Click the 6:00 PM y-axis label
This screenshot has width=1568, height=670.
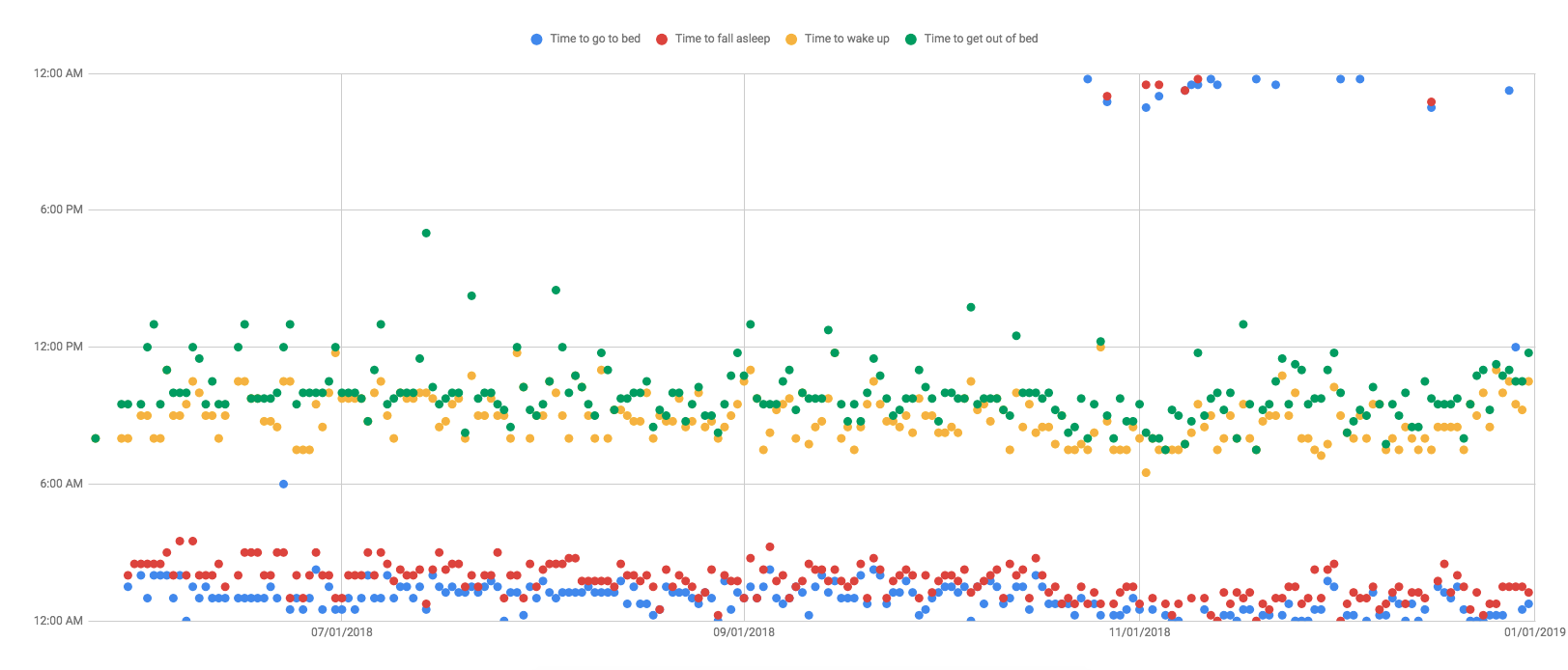pos(61,209)
